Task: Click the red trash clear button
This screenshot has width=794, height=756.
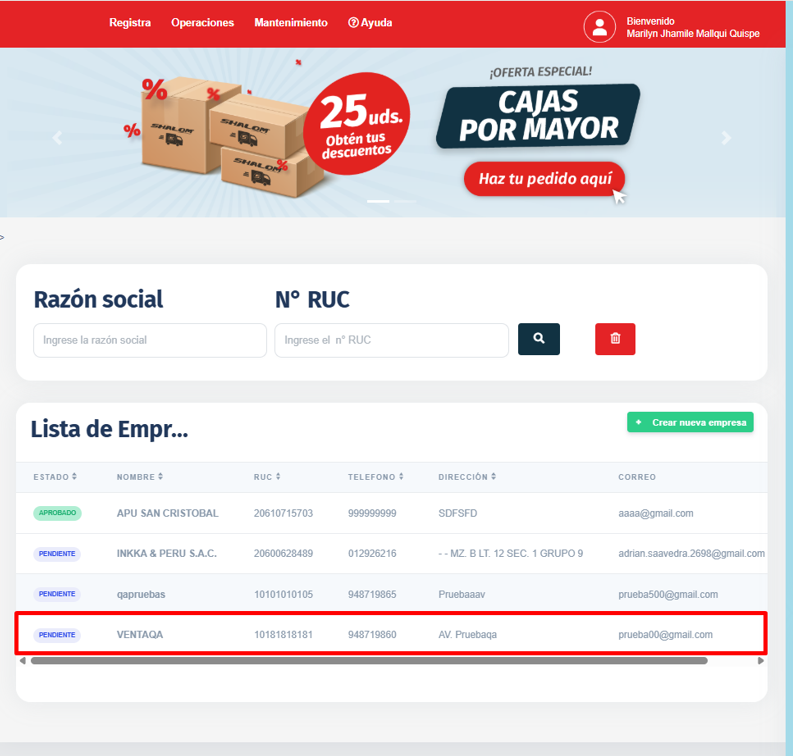Action: [x=615, y=339]
